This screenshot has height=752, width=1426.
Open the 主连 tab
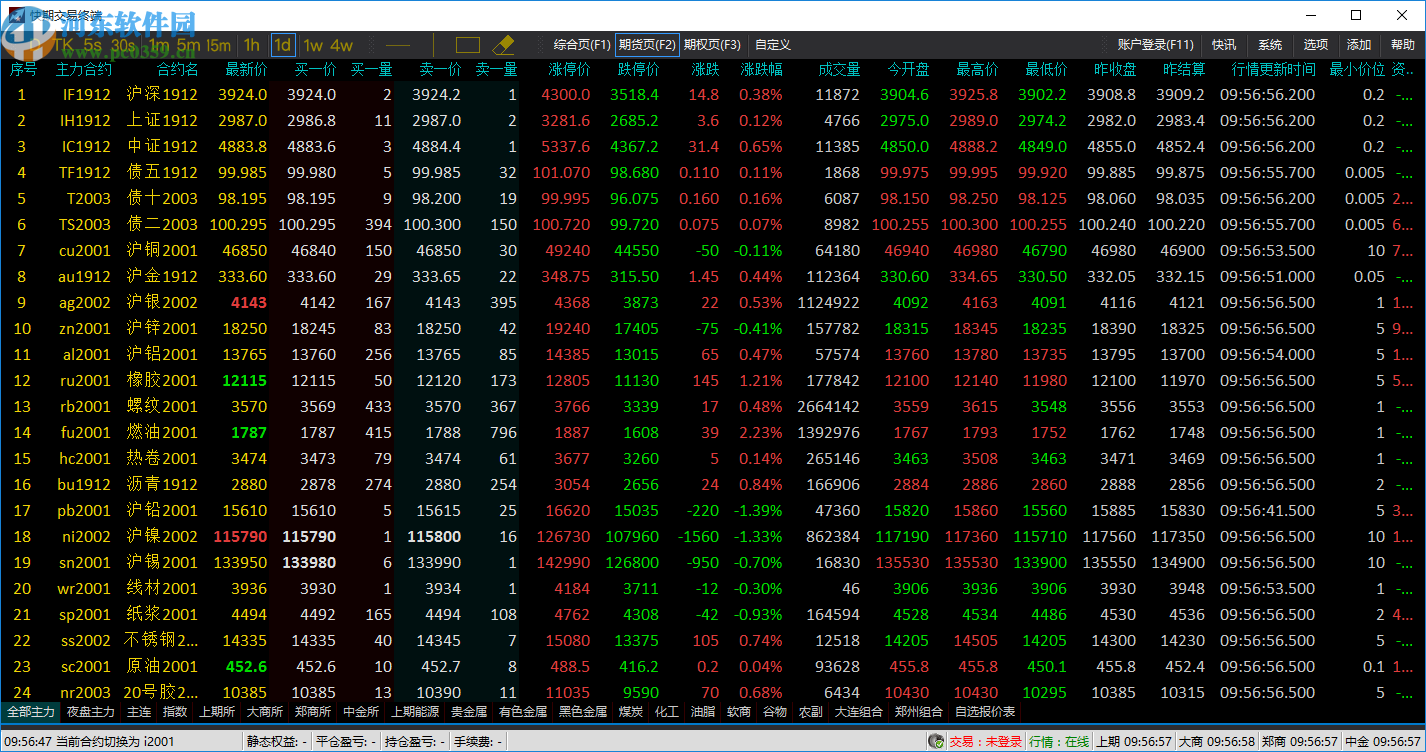[139, 712]
